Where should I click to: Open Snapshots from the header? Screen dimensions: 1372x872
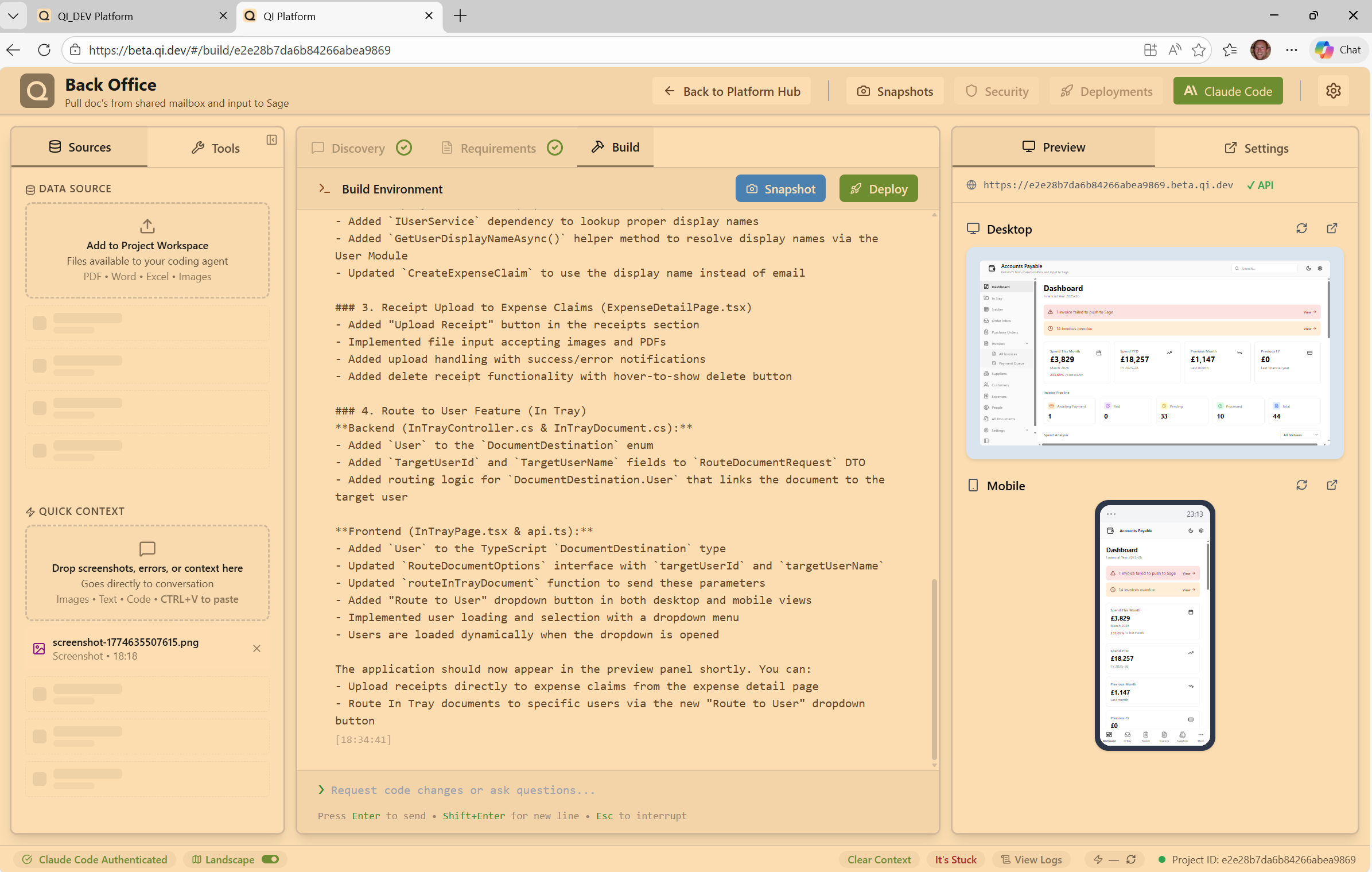click(x=895, y=91)
